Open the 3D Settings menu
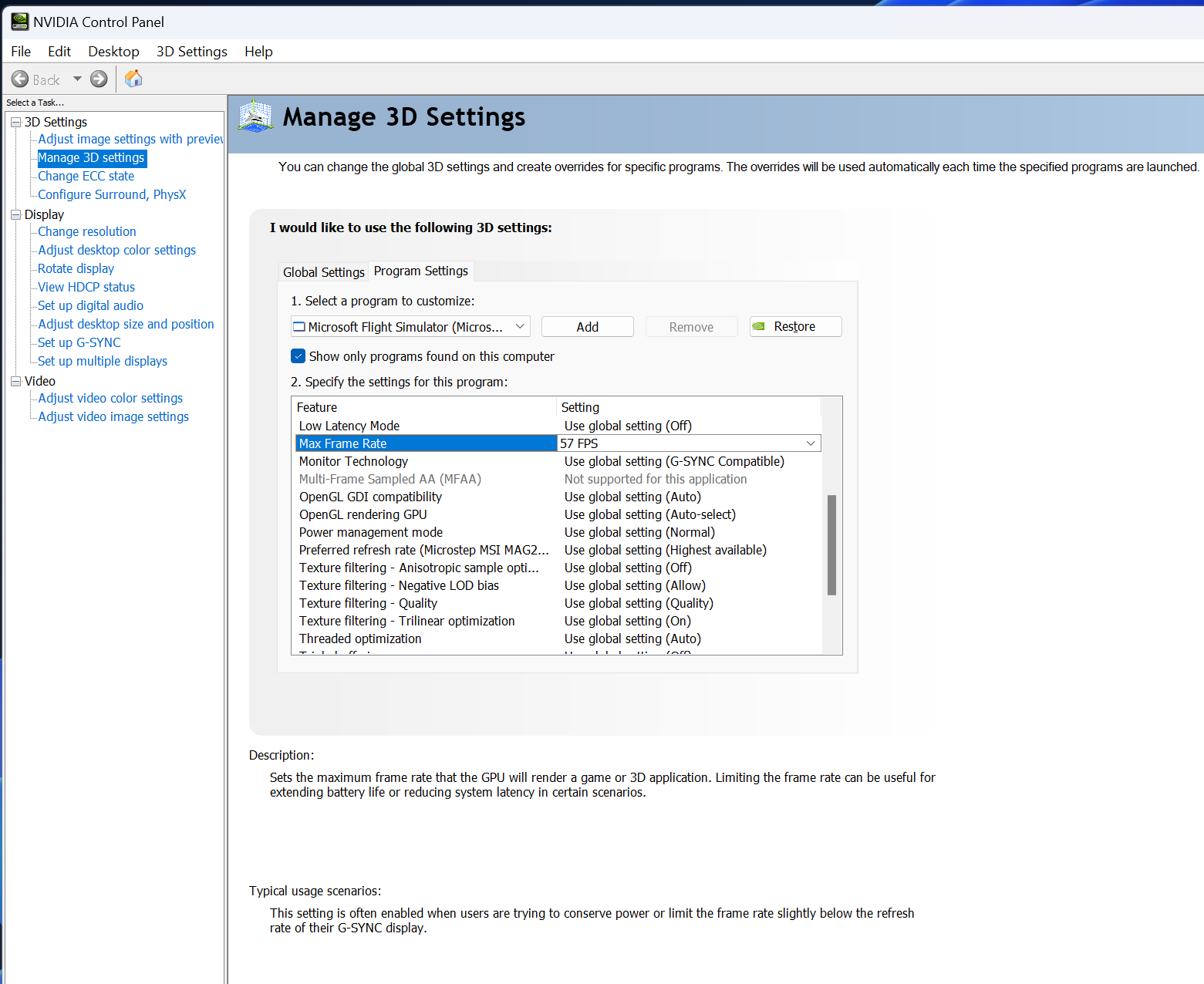Viewport: 1204px width, 984px height. tap(192, 52)
